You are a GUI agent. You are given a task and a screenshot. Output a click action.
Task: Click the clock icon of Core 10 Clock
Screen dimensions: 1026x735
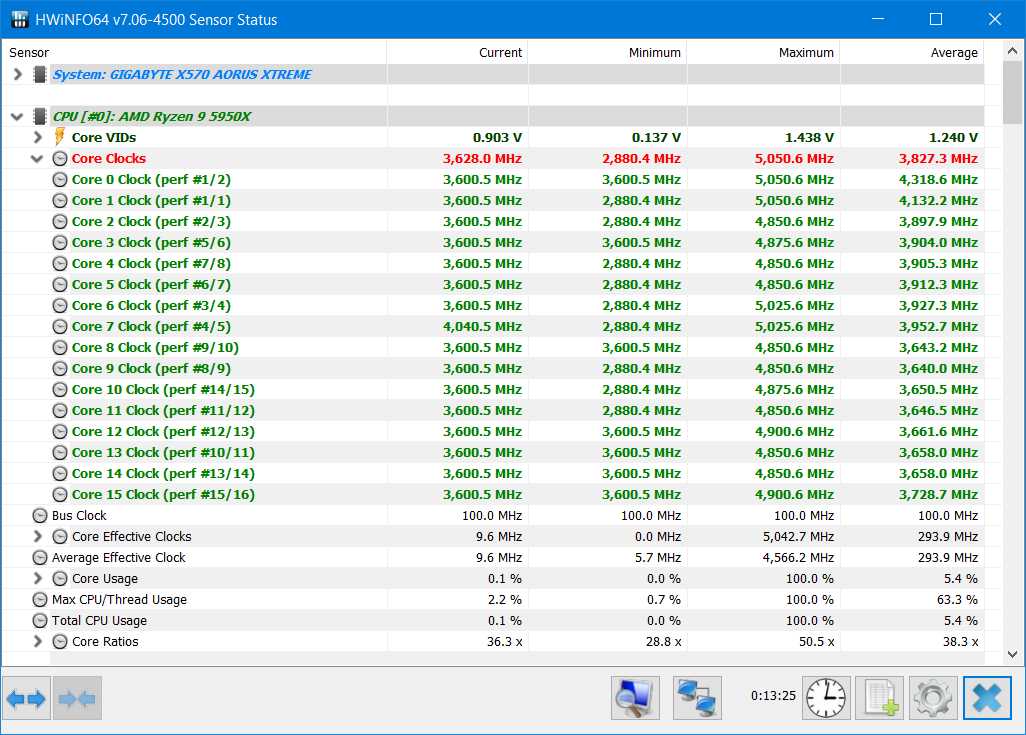[60, 389]
